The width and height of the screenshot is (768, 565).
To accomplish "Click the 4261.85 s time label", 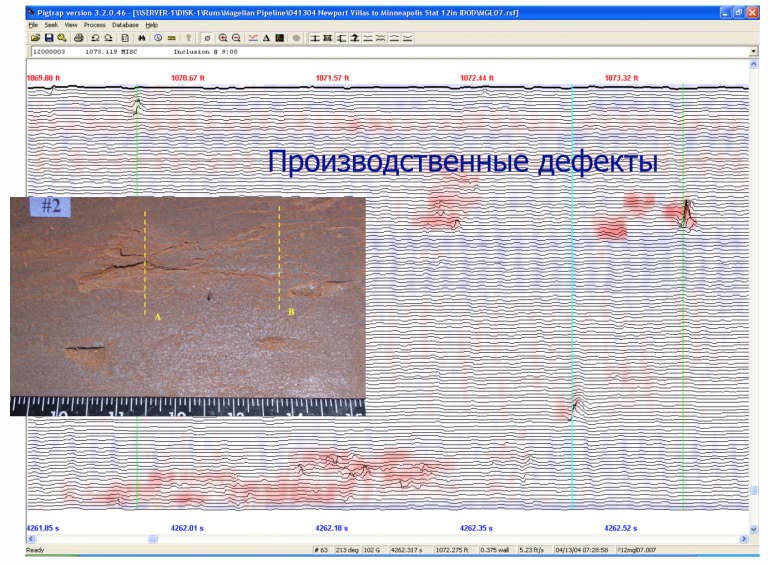I will click(x=43, y=528).
